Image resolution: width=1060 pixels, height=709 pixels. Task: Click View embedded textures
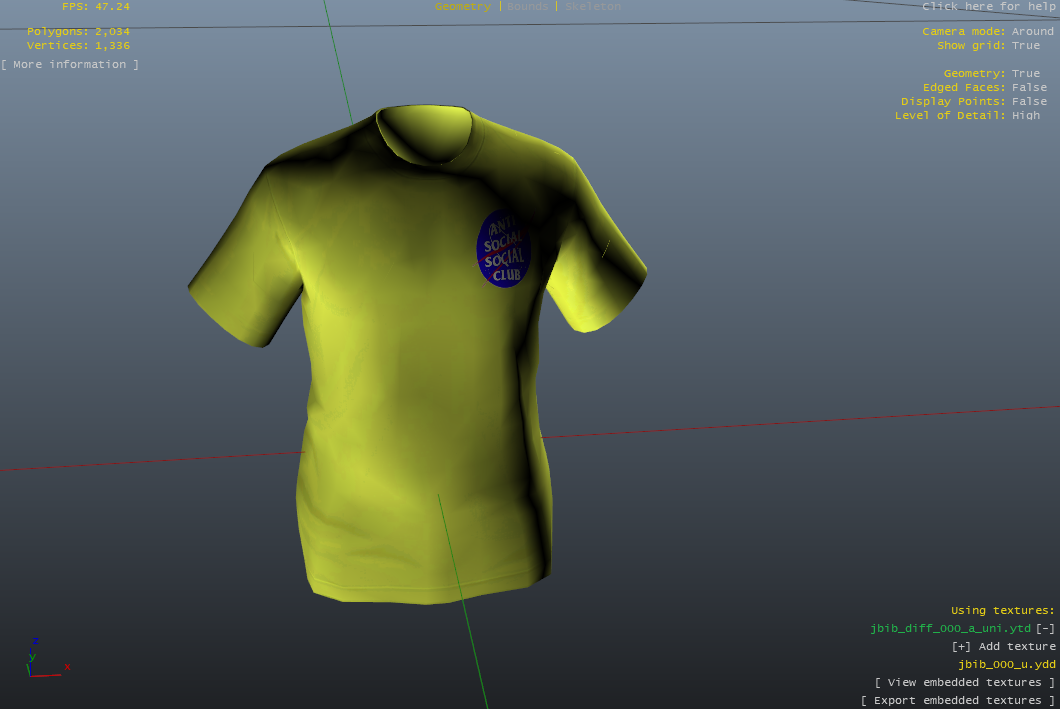click(965, 683)
